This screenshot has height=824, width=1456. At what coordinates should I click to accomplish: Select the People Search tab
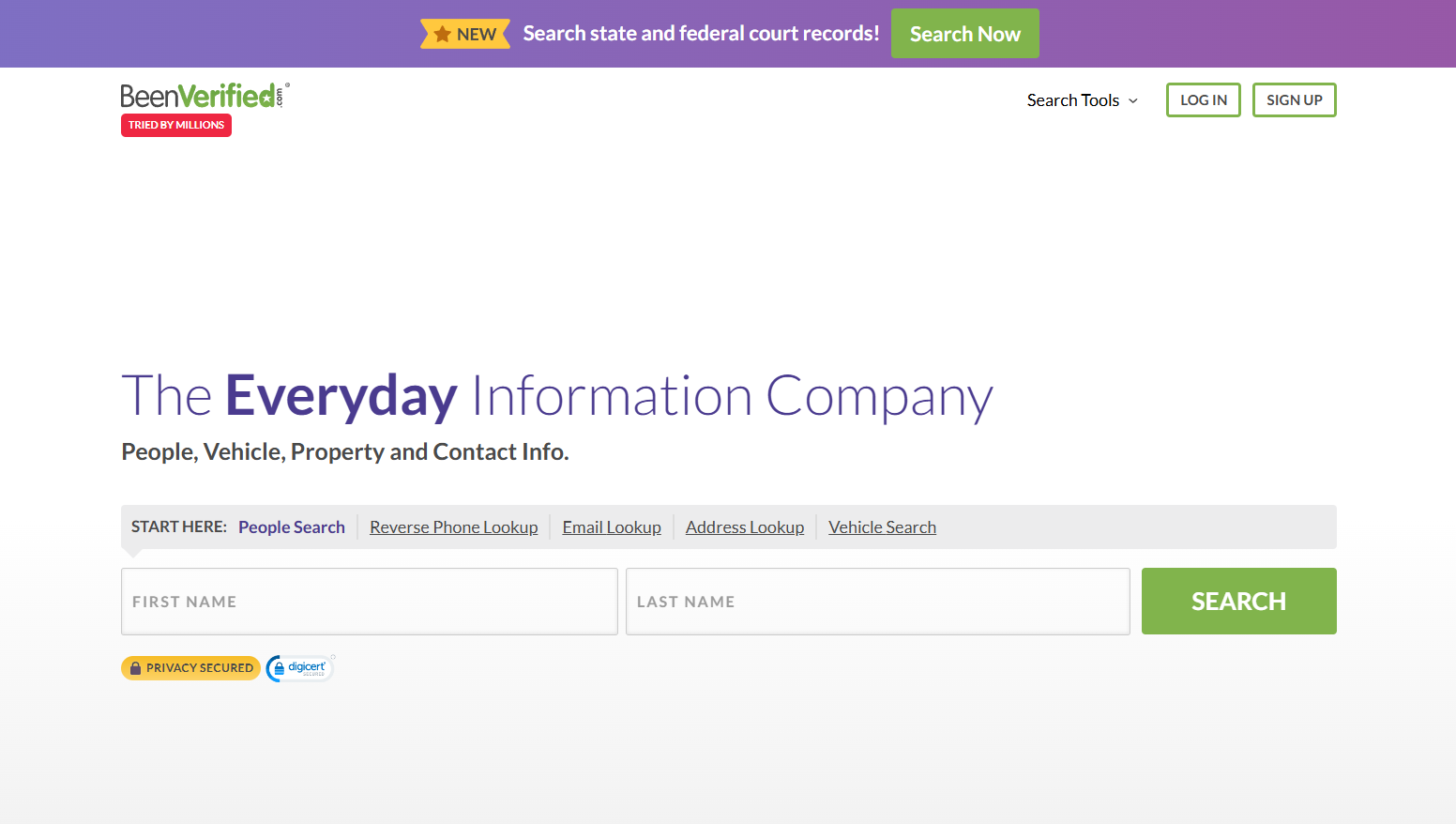(292, 527)
